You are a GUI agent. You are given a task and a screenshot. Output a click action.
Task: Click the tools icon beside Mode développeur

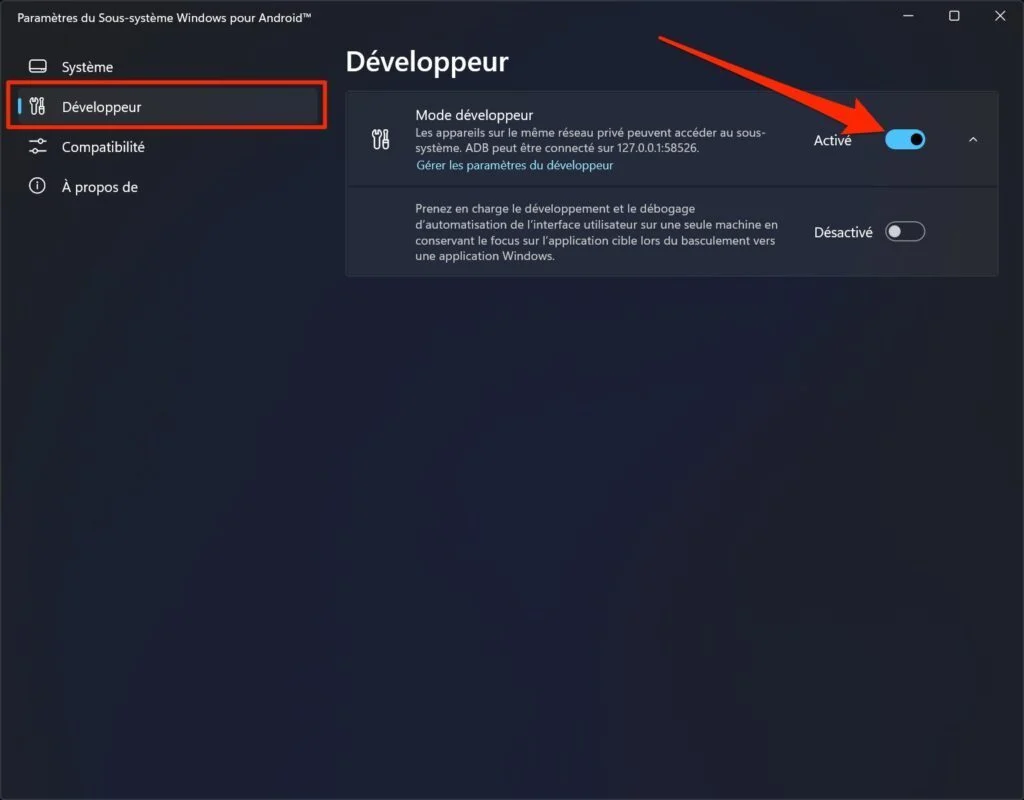(x=381, y=139)
